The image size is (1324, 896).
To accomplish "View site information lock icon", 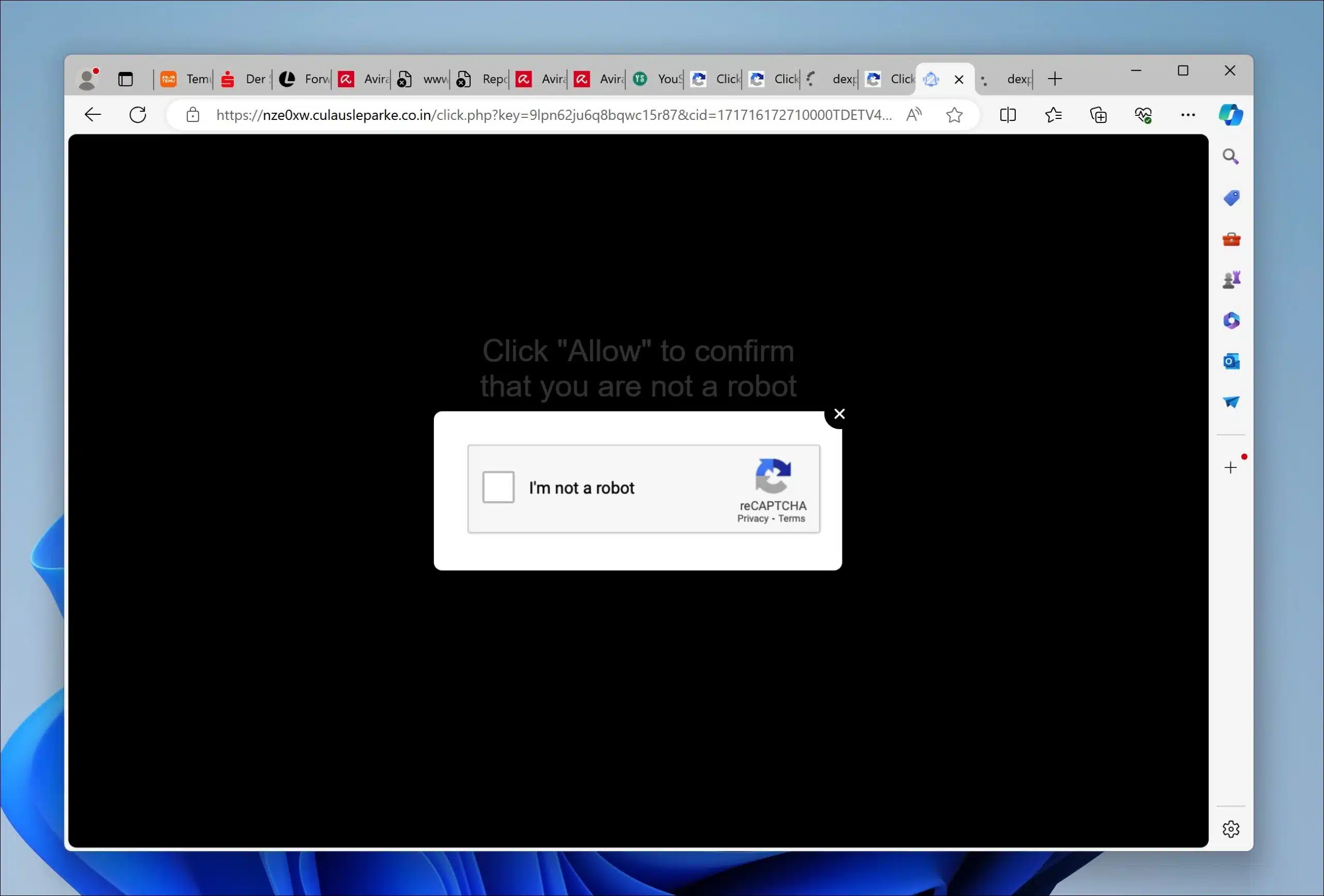I will point(193,115).
